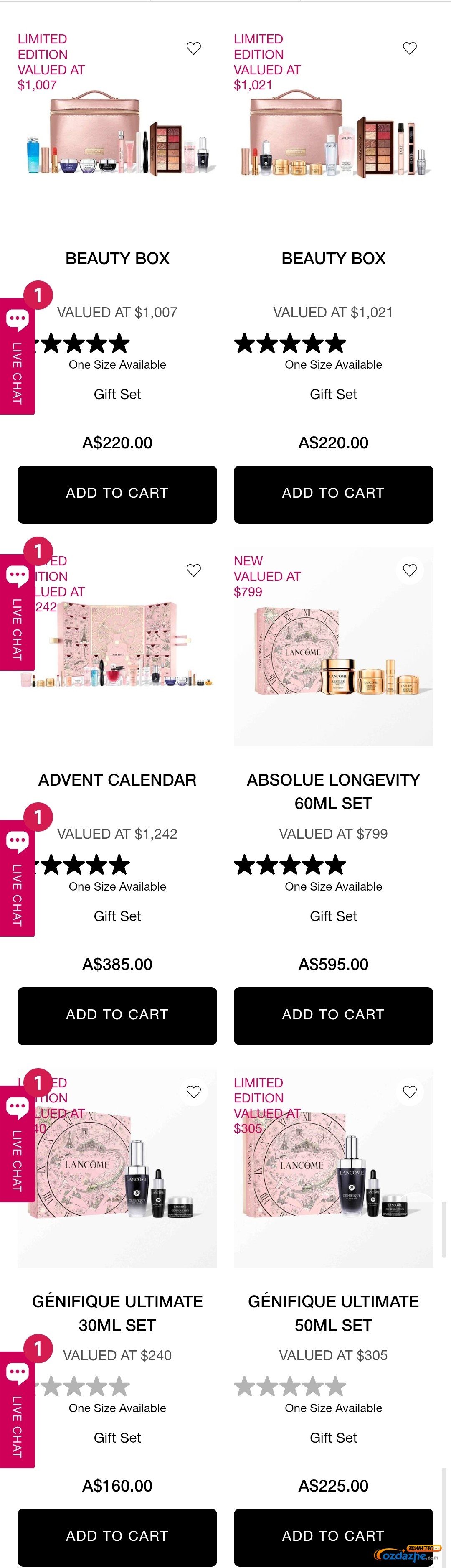The width and height of the screenshot is (451, 1568).
Task: Add Génifique Ultimate 50ml Set to cart
Action: 333,1536
